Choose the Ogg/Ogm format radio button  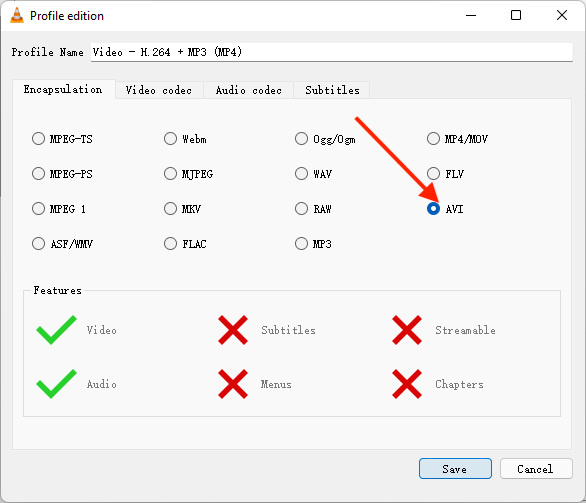(301, 139)
